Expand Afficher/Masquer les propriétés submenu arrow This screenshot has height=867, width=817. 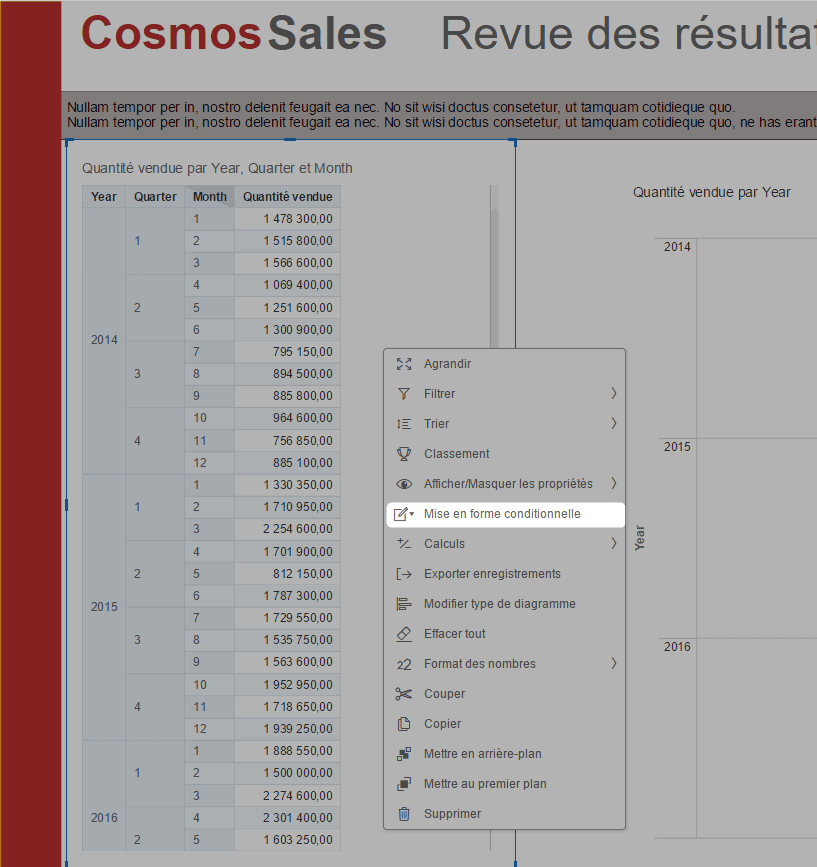pyautogui.click(x=614, y=483)
